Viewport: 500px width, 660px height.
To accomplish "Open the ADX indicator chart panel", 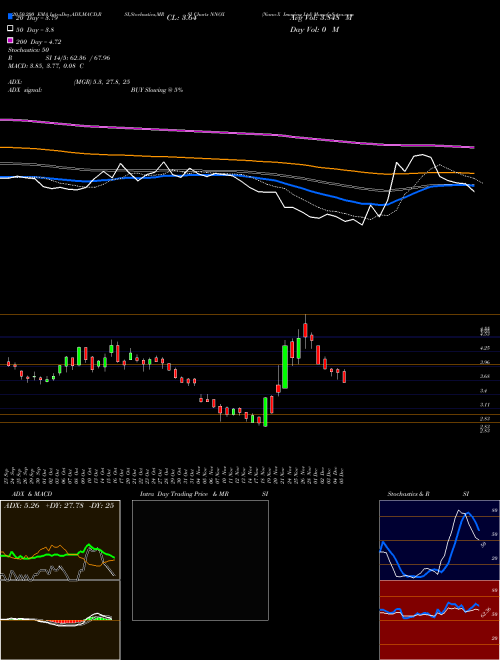I will 60,540.
